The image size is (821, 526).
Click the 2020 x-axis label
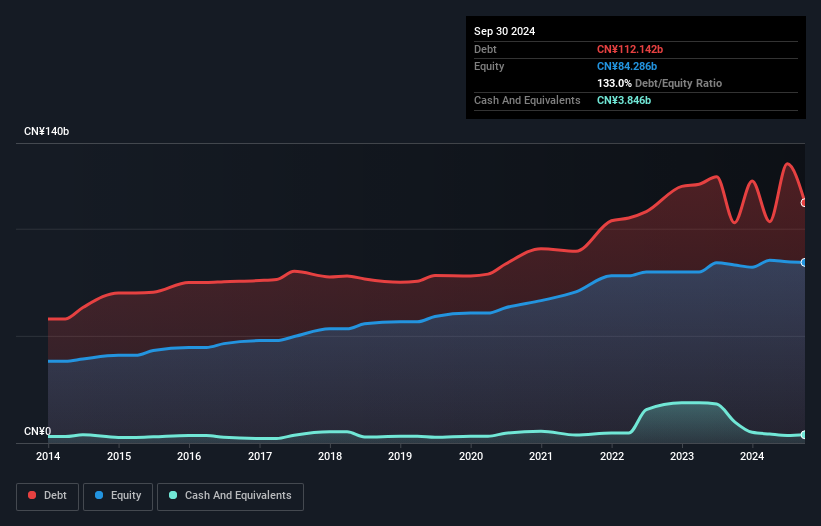[x=471, y=456]
